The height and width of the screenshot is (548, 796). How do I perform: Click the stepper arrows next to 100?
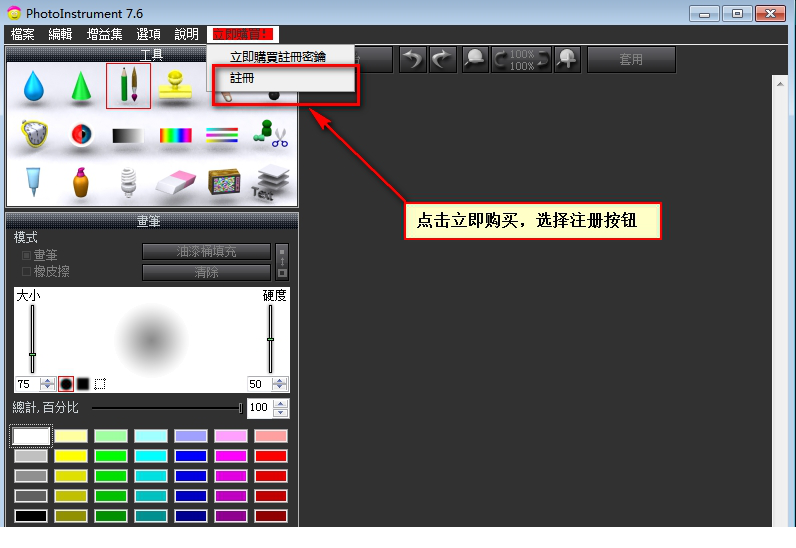(281, 408)
